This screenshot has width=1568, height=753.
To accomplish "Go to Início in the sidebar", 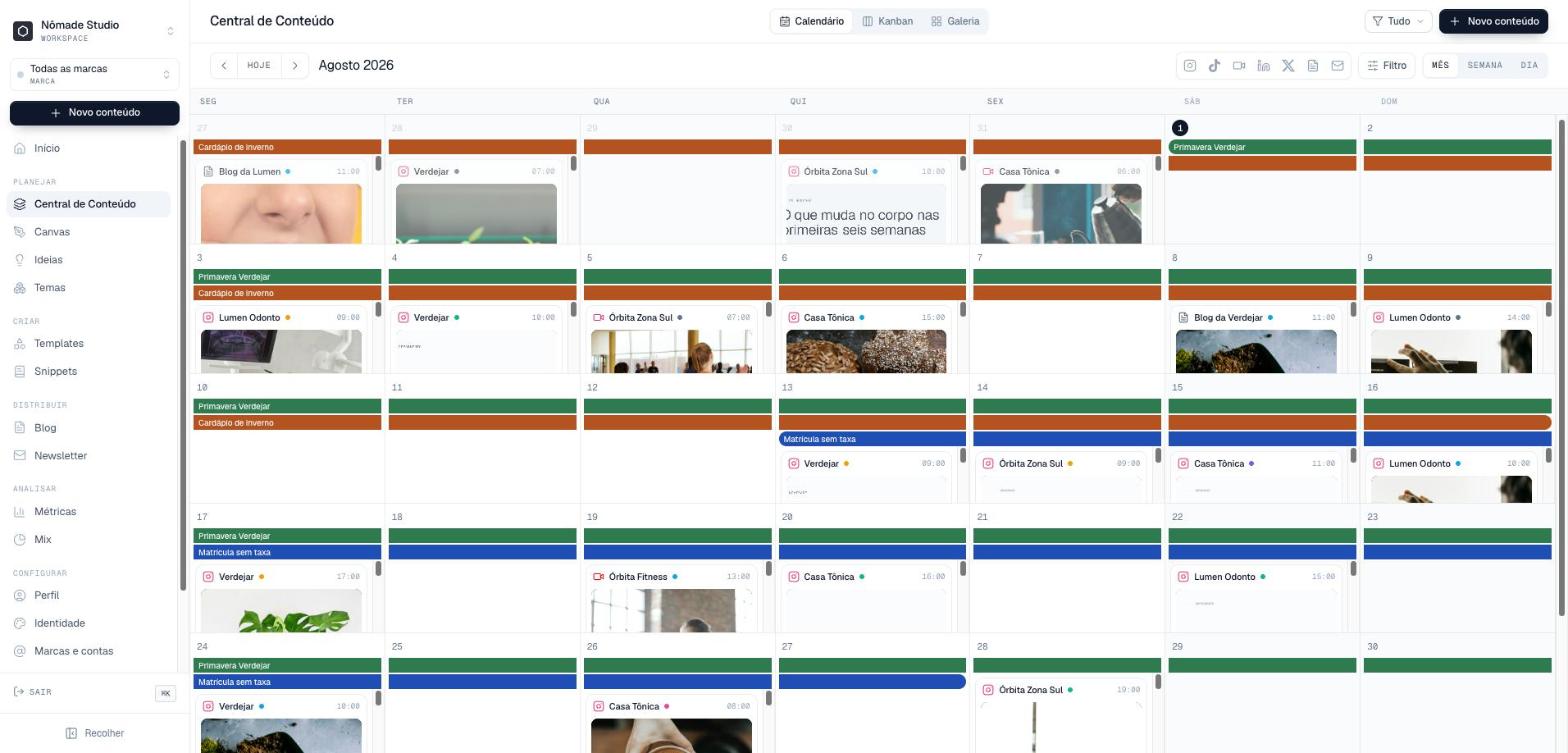I will point(90,148).
